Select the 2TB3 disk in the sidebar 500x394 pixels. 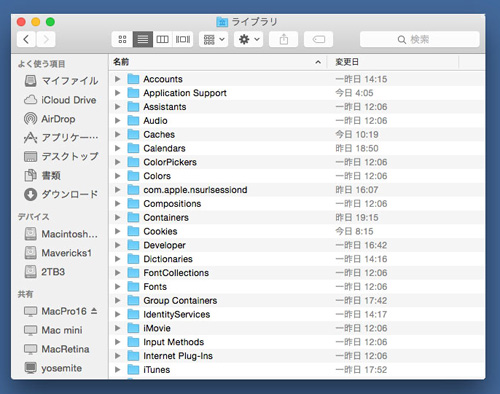pyautogui.click(x=45, y=272)
